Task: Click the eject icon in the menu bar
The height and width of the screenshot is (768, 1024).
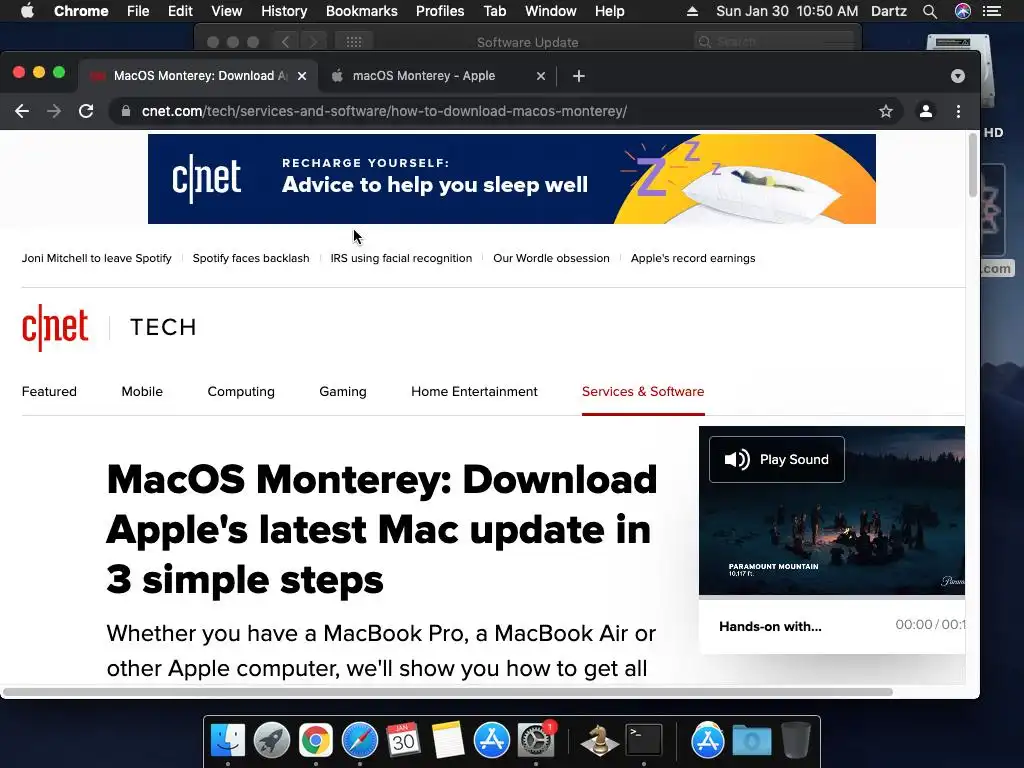Action: coord(692,11)
